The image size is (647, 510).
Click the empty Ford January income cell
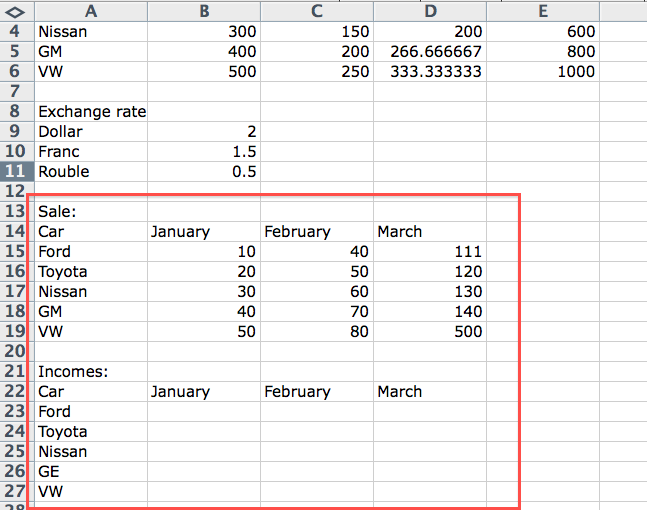(204, 411)
